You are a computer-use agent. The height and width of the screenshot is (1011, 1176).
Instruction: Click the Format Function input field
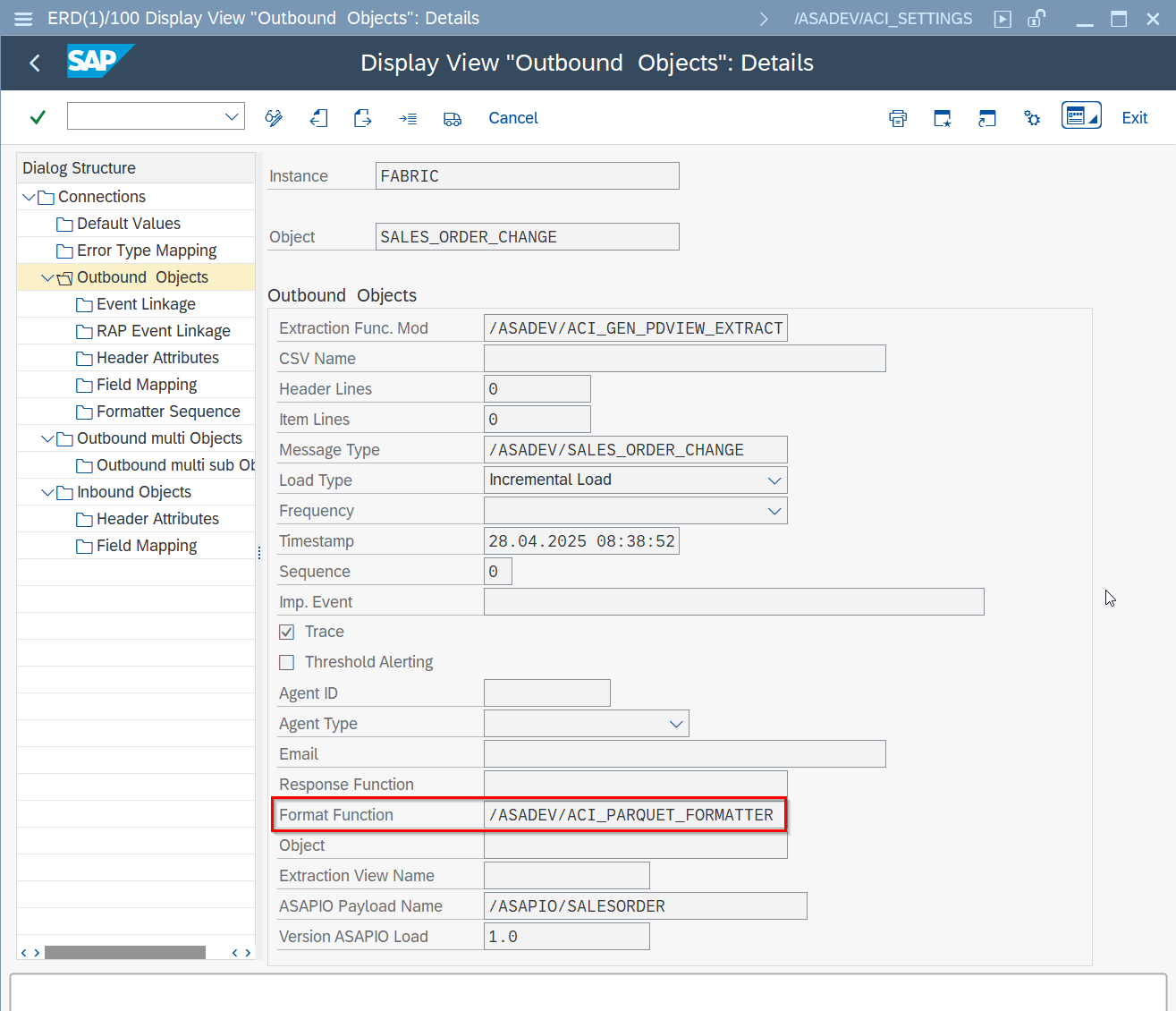[635, 815]
